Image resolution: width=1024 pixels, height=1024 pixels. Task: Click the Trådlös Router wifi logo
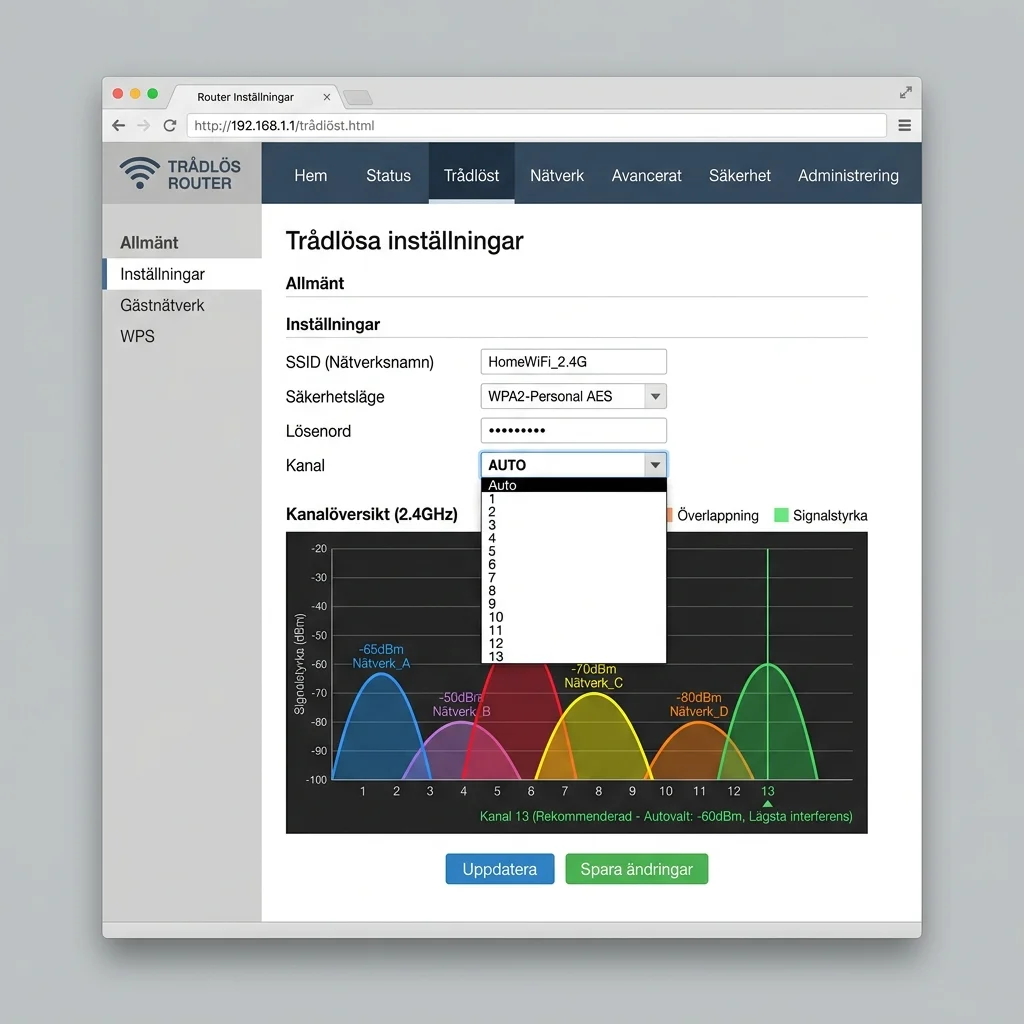pyautogui.click(x=139, y=173)
